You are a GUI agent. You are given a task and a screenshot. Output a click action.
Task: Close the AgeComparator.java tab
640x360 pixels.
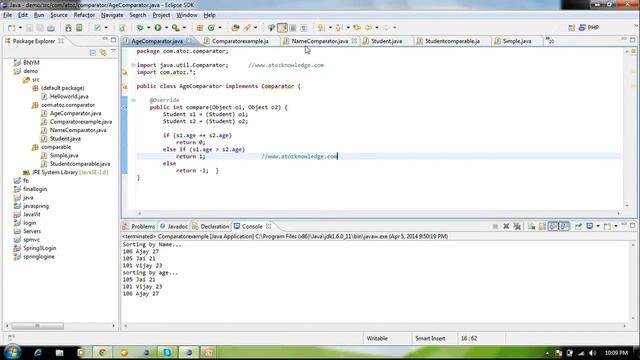click(189, 41)
